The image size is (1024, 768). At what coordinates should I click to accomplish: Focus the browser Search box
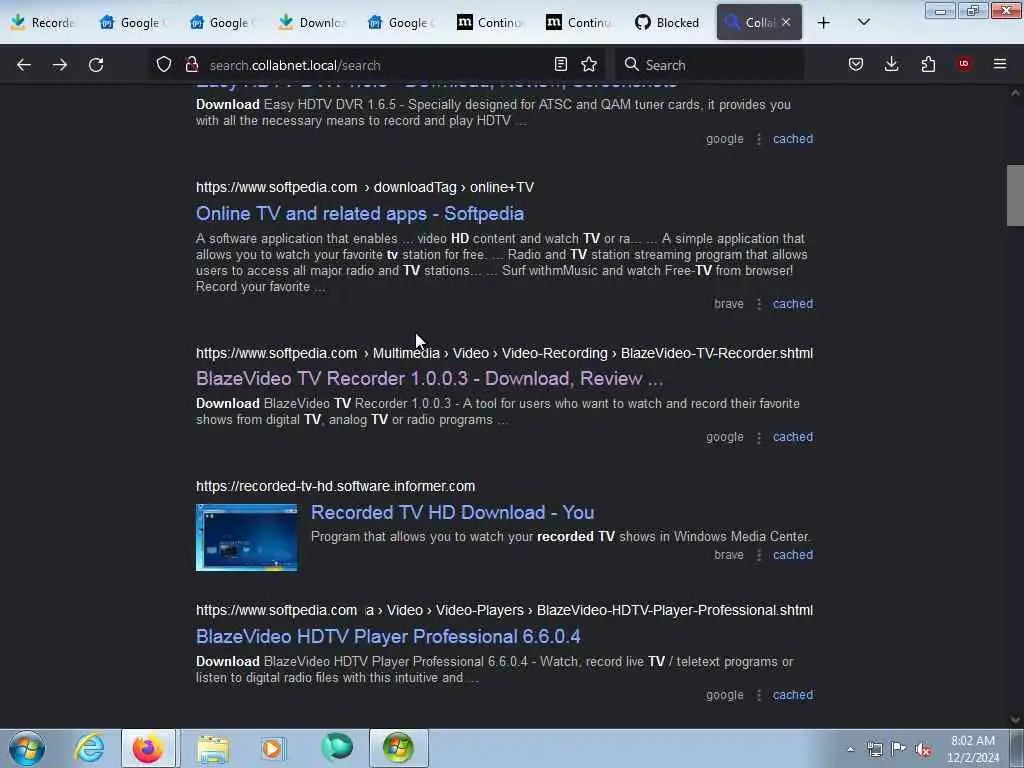coord(709,65)
